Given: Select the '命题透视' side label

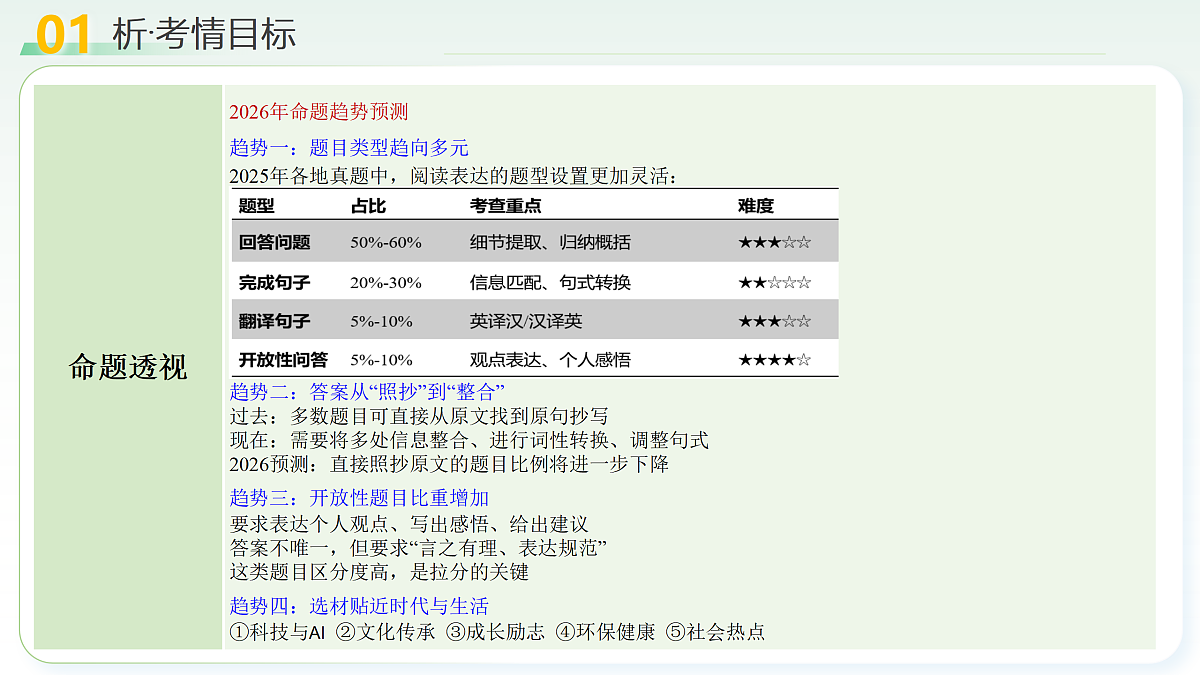Looking at the screenshot, I should click(x=128, y=367).
